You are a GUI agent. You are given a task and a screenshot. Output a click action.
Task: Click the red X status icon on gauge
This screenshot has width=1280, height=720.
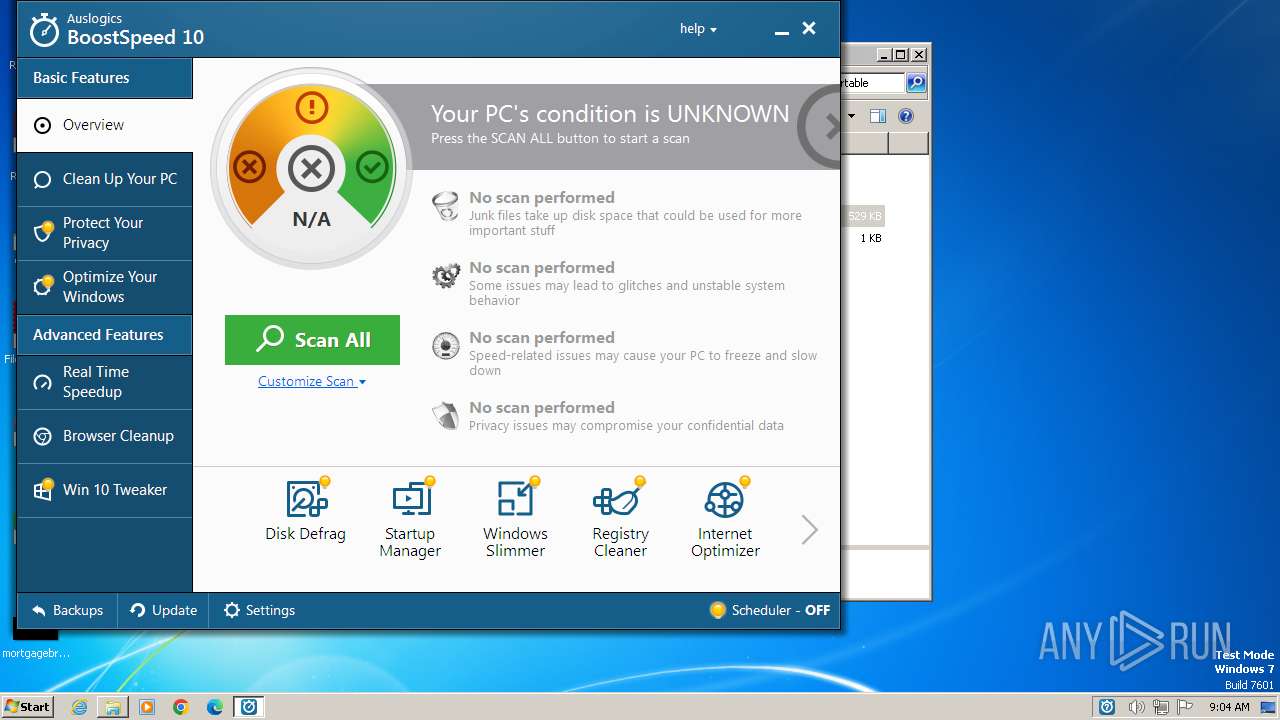[x=249, y=166]
